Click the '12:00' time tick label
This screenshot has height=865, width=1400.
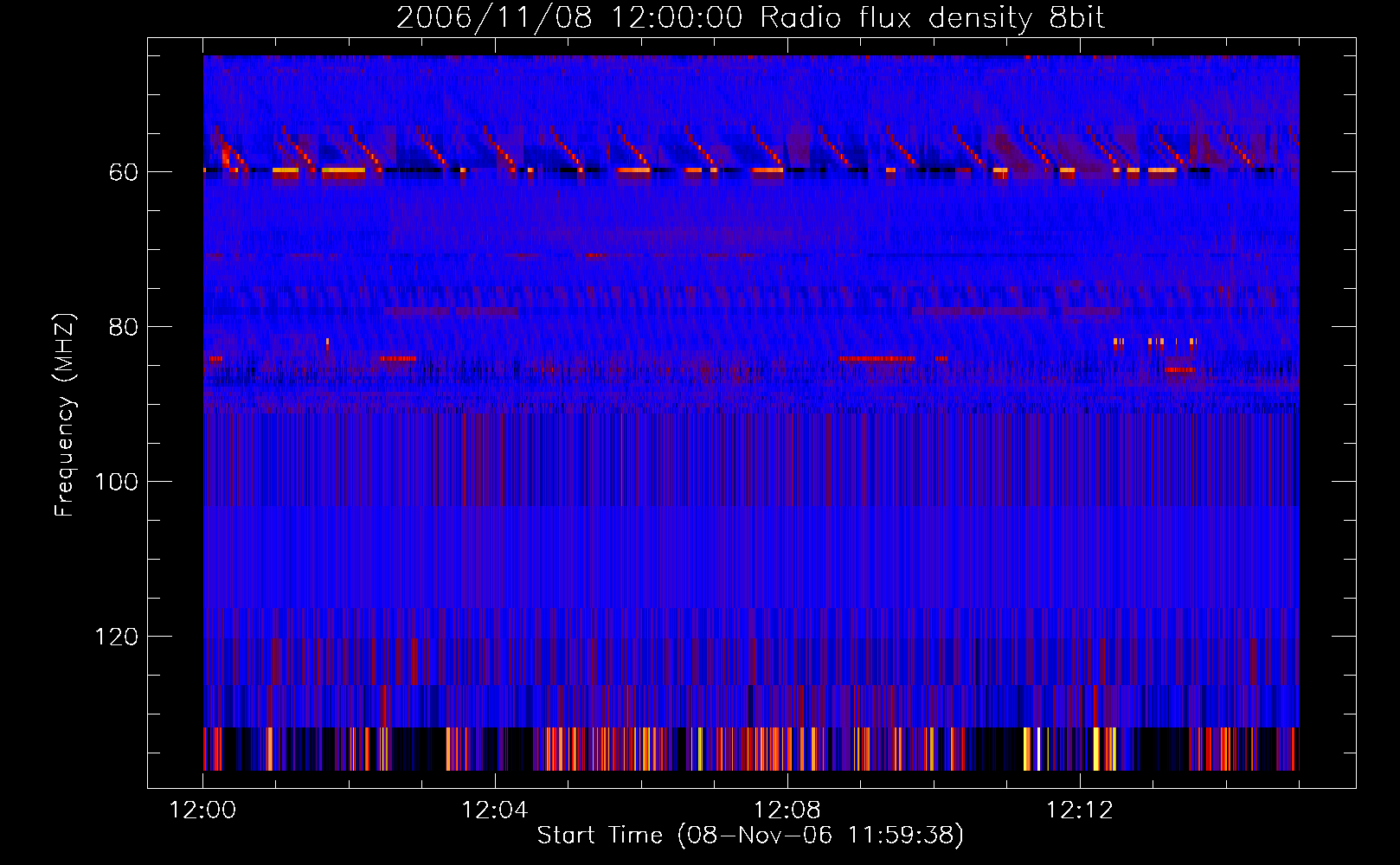click(202, 811)
